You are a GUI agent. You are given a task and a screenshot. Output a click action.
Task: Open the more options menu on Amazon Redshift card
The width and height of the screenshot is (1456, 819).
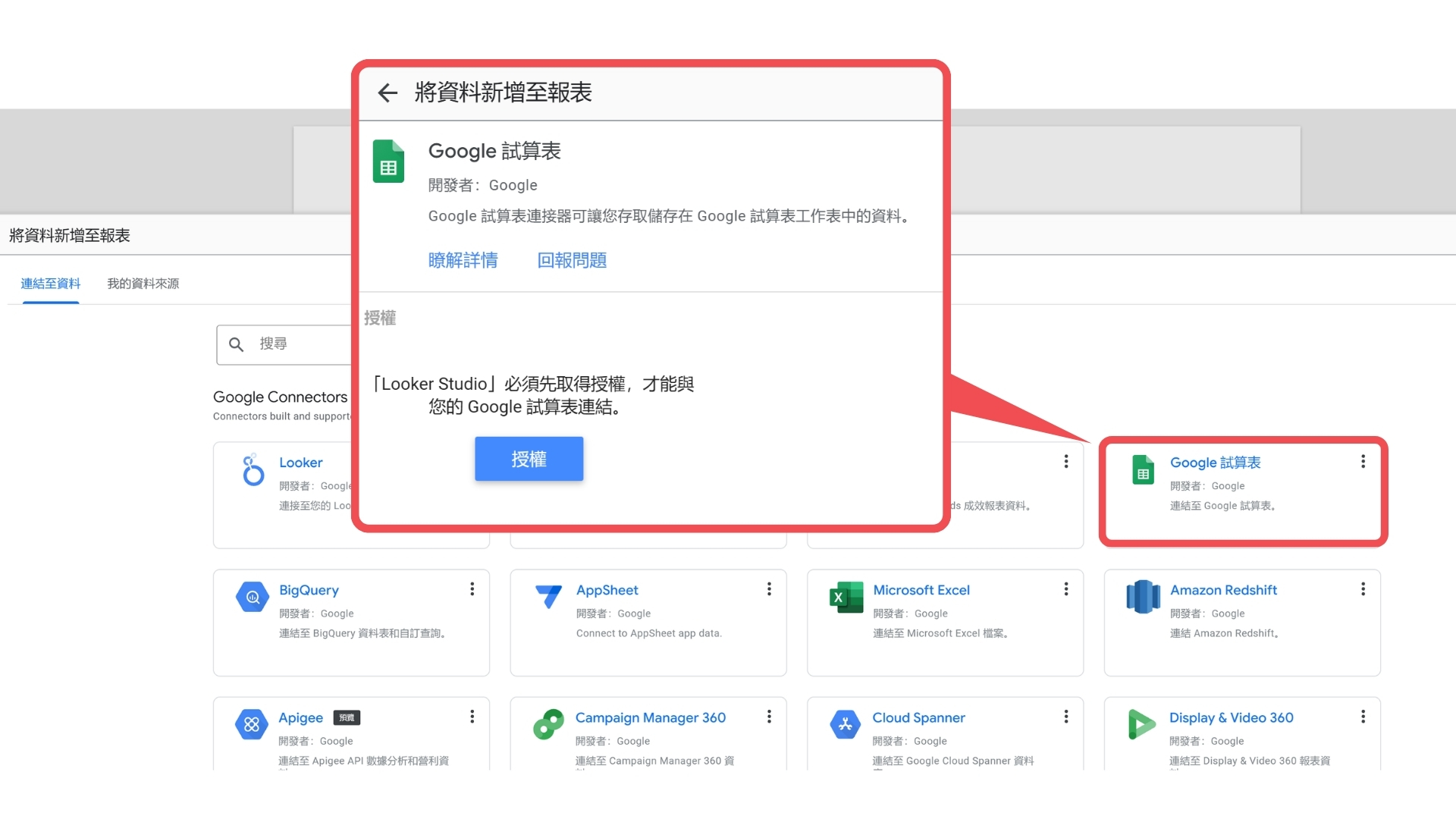pos(1363,589)
